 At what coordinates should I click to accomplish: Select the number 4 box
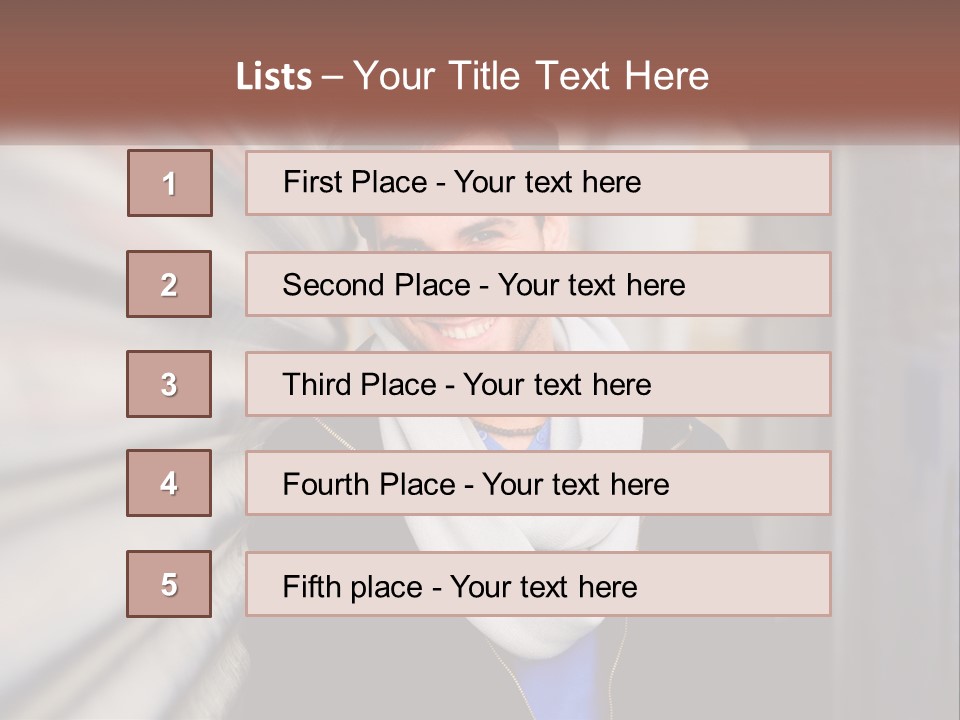[169, 483]
